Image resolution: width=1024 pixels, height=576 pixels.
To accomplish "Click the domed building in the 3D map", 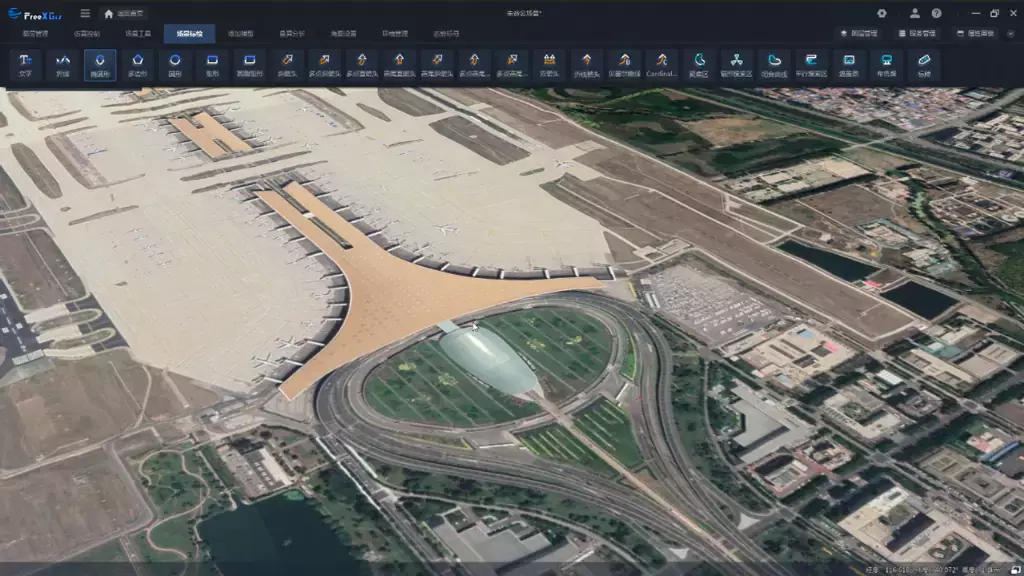I will pos(488,360).
